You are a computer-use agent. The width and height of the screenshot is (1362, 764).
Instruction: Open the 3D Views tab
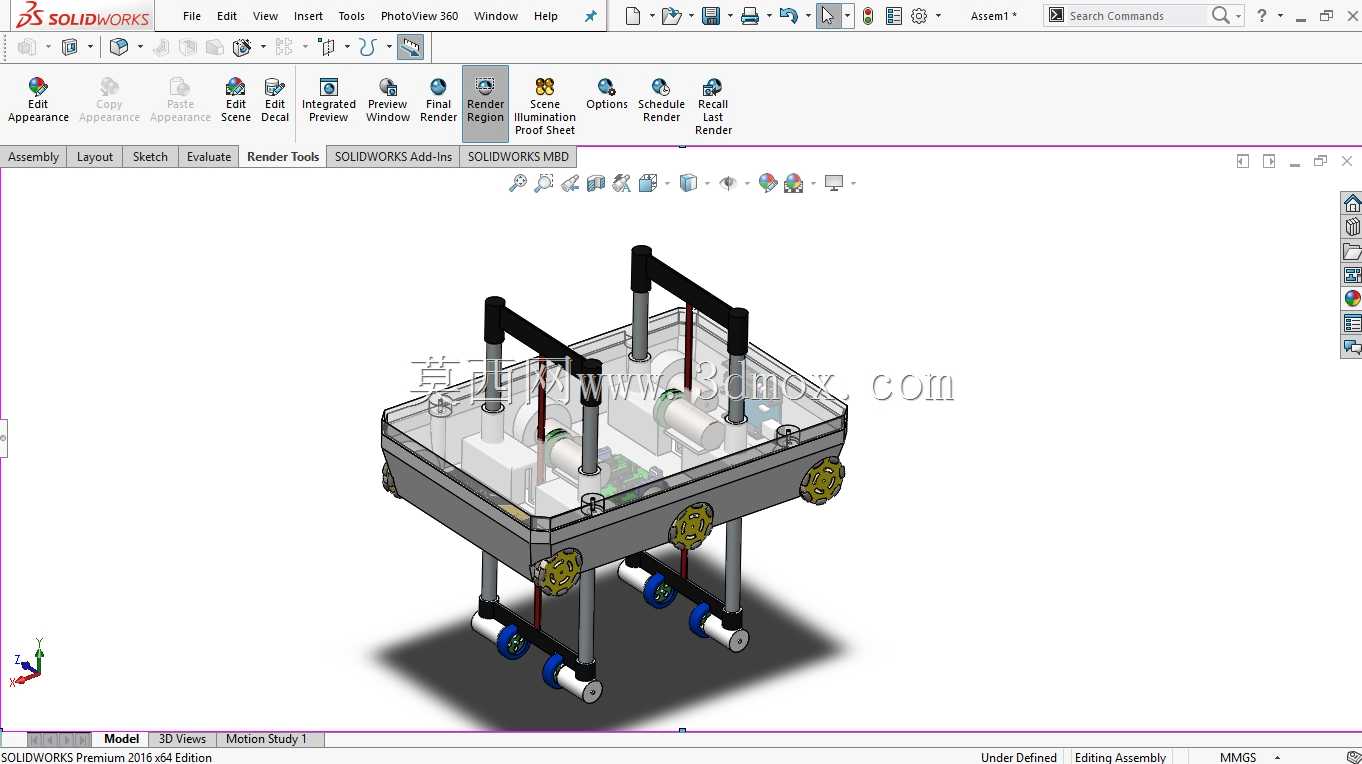click(x=182, y=739)
